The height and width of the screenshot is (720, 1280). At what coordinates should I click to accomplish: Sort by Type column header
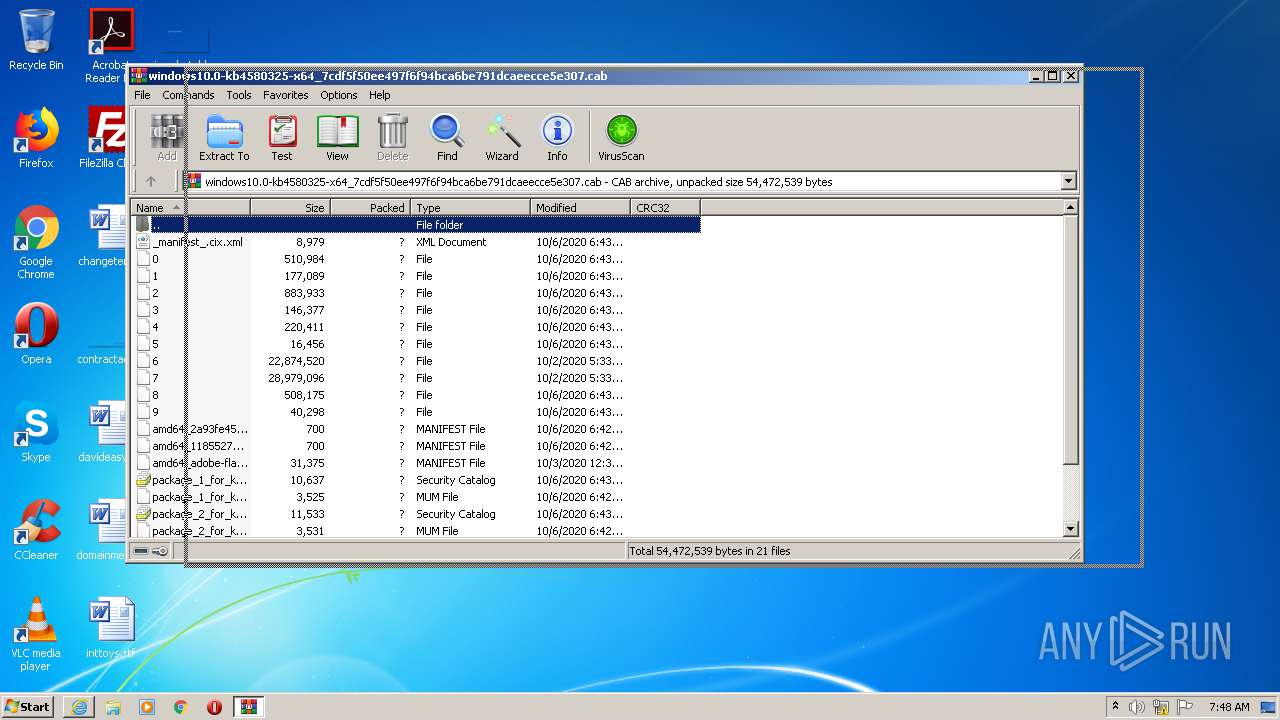(x=470, y=207)
